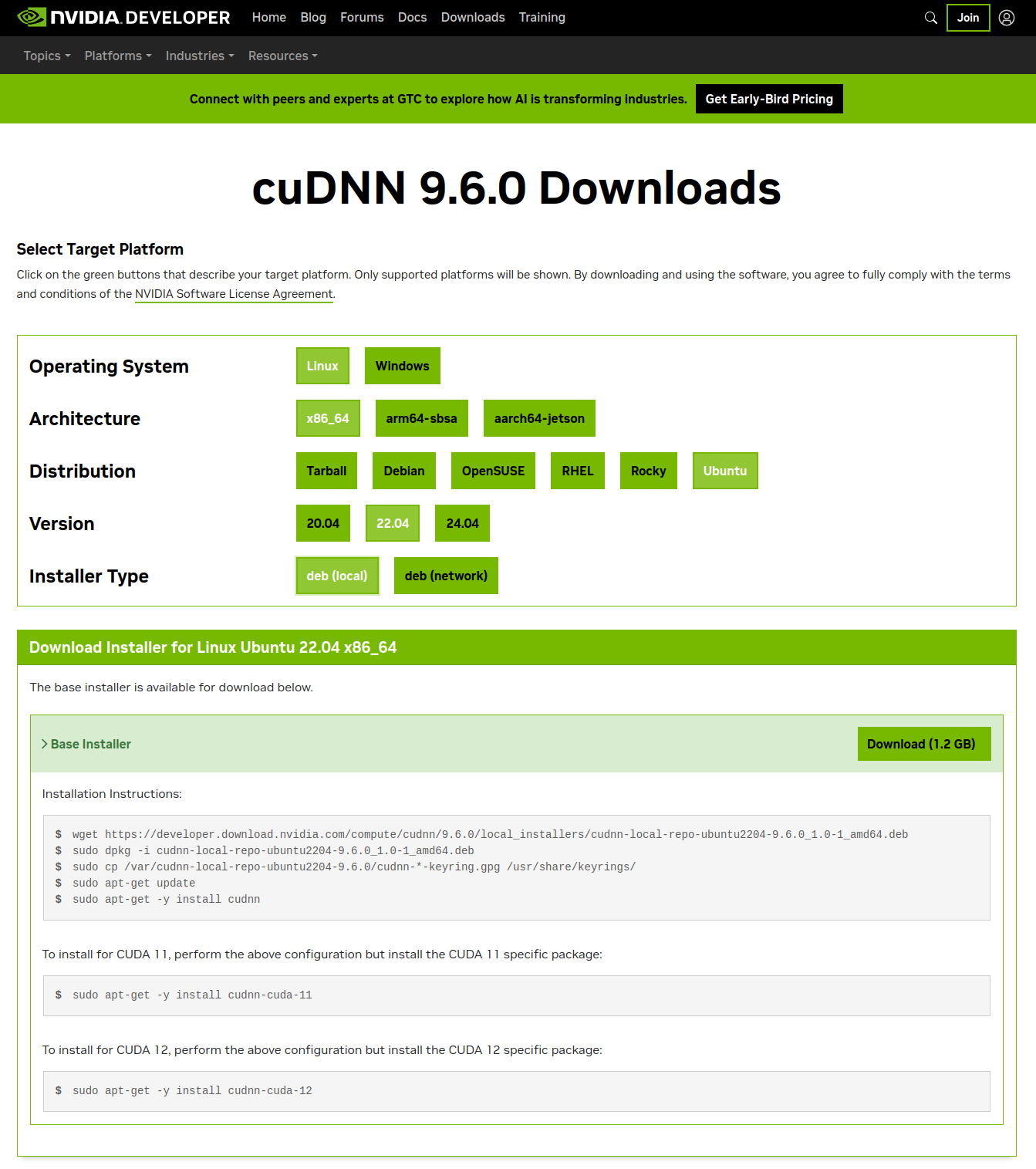Open the user account icon
This screenshot has width=1036, height=1169.
(x=1007, y=18)
